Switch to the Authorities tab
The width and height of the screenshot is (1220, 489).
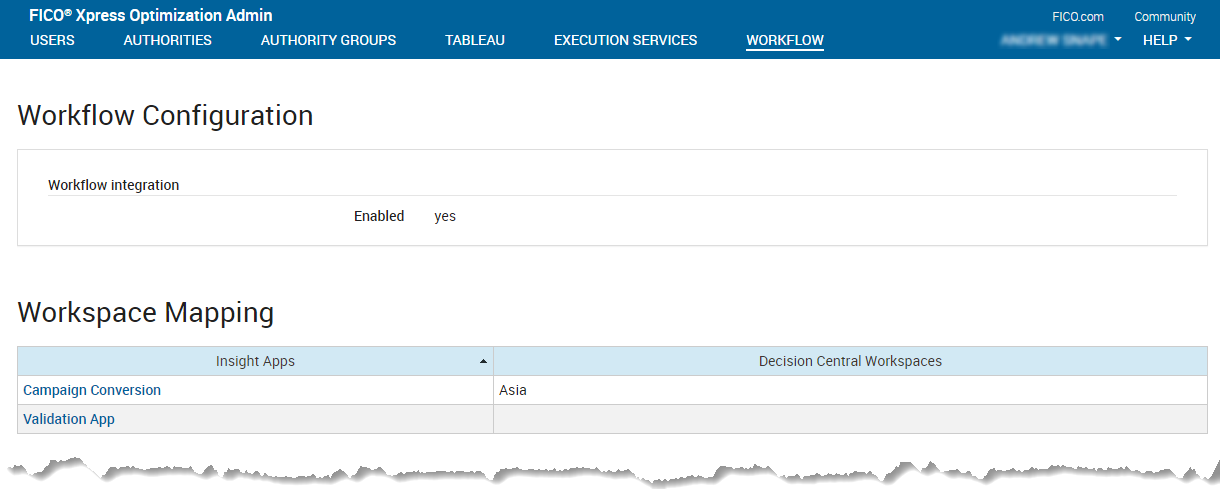[167, 41]
